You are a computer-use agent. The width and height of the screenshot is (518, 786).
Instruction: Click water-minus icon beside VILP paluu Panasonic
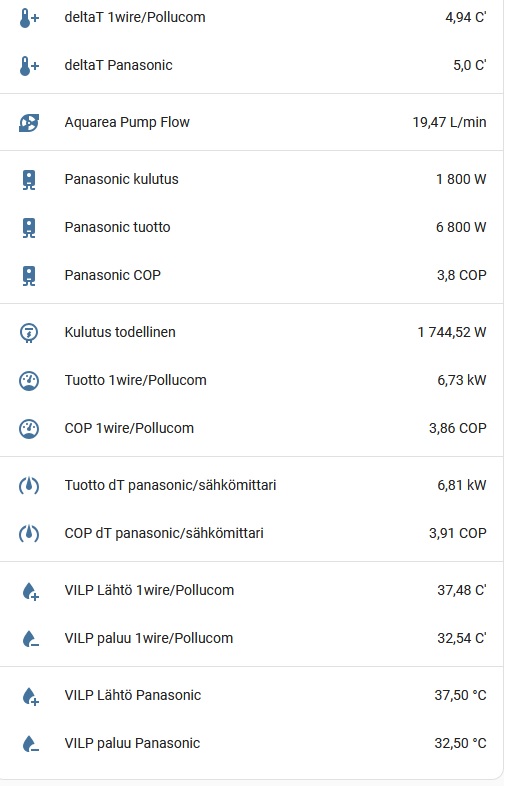pyautogui.click(x=30, y=744)
